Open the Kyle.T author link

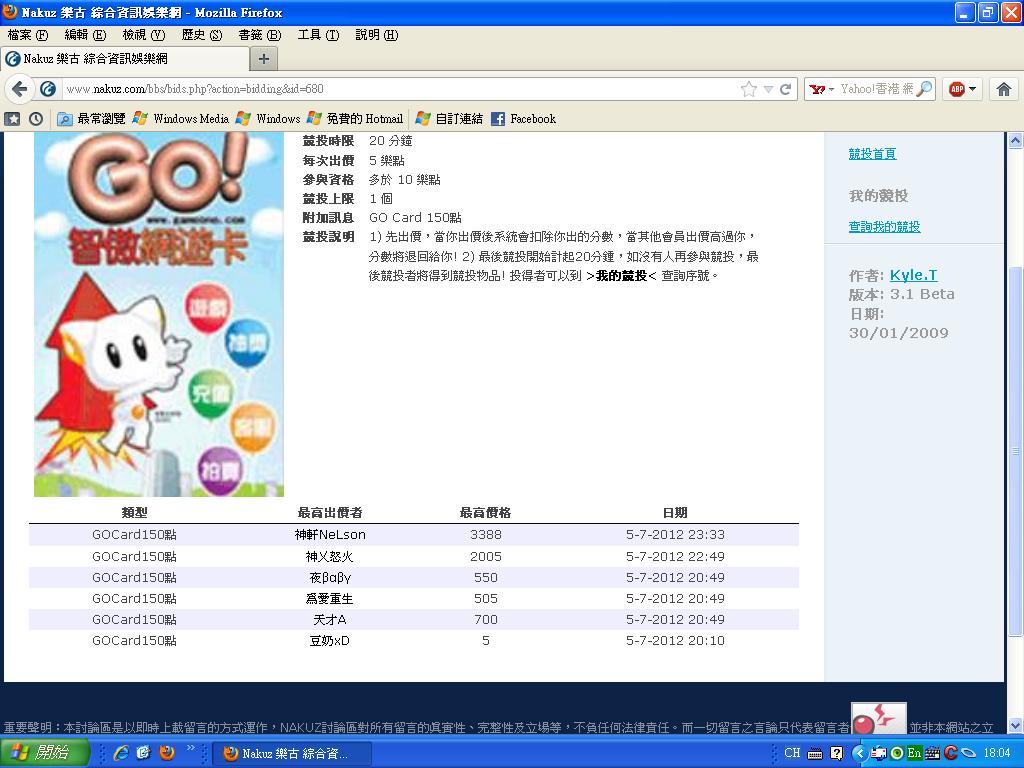point(913,275)
